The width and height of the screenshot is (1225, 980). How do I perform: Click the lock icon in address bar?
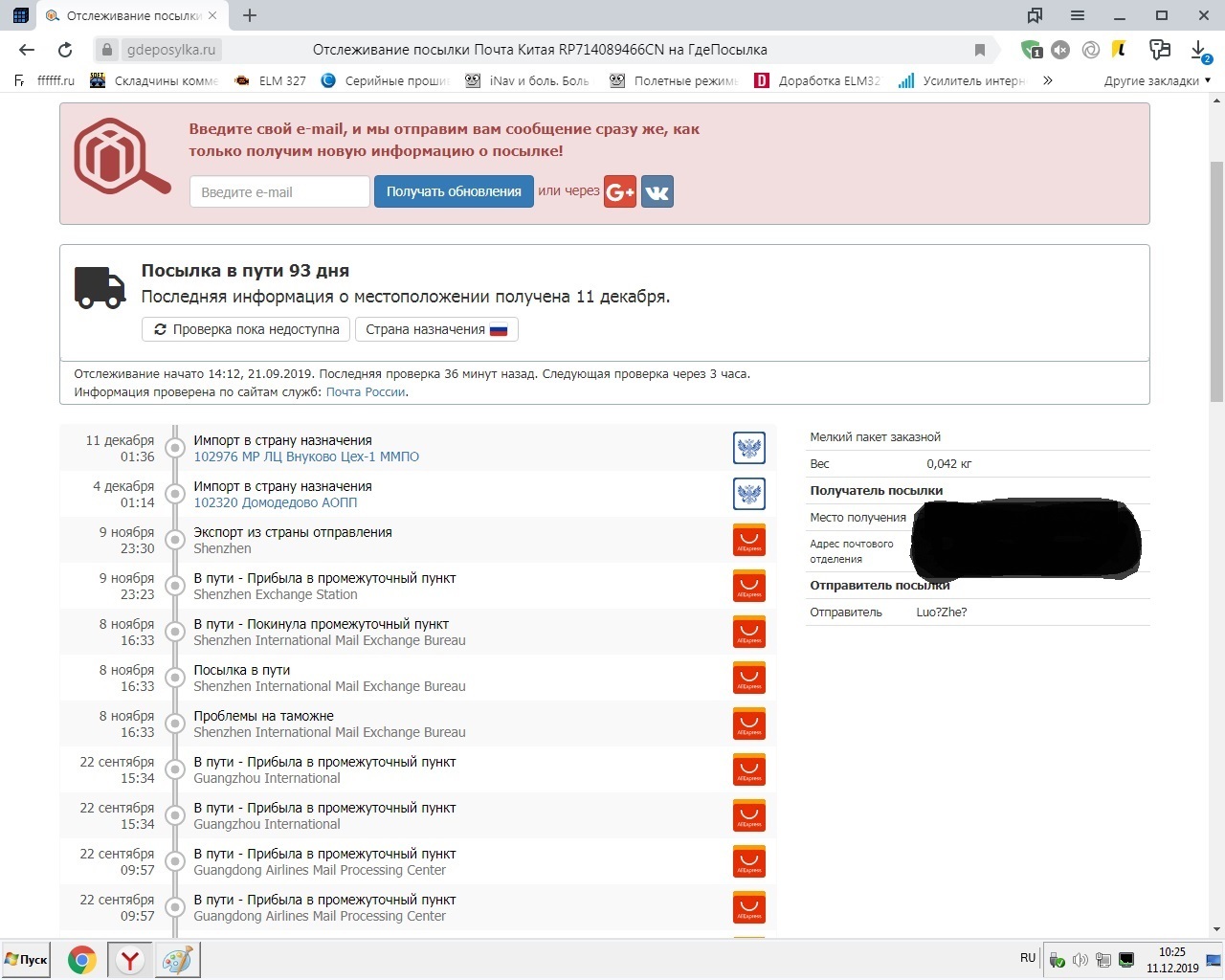[107, 50]
